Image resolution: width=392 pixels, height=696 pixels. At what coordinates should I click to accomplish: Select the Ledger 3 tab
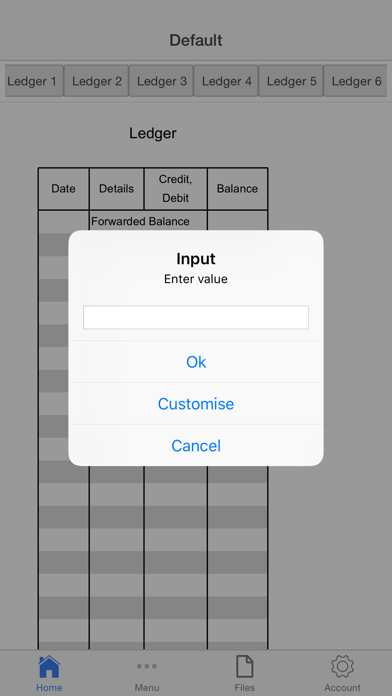[161, 81]
